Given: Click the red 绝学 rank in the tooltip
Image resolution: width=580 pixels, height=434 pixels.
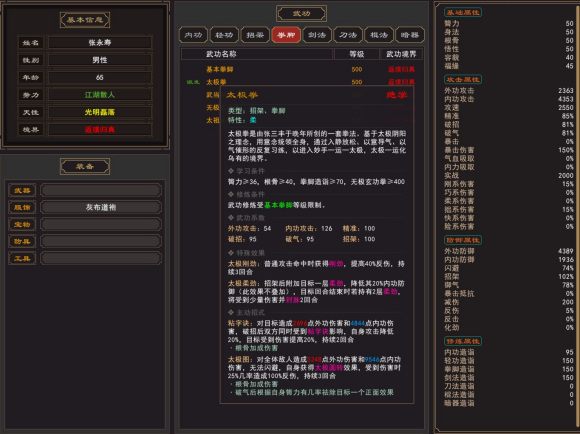Looking at the screenshot, I should (396, 95).
